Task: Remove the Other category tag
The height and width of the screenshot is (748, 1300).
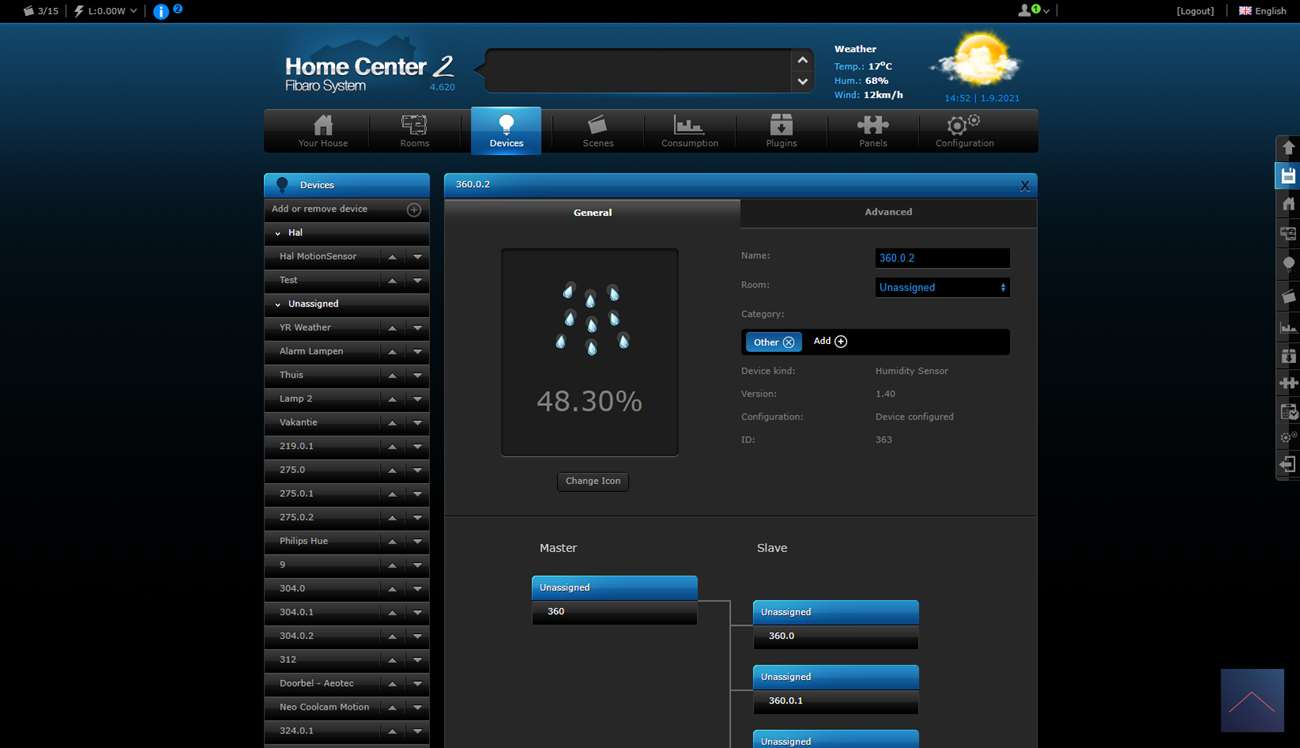Action: click(x=788, y=342)
